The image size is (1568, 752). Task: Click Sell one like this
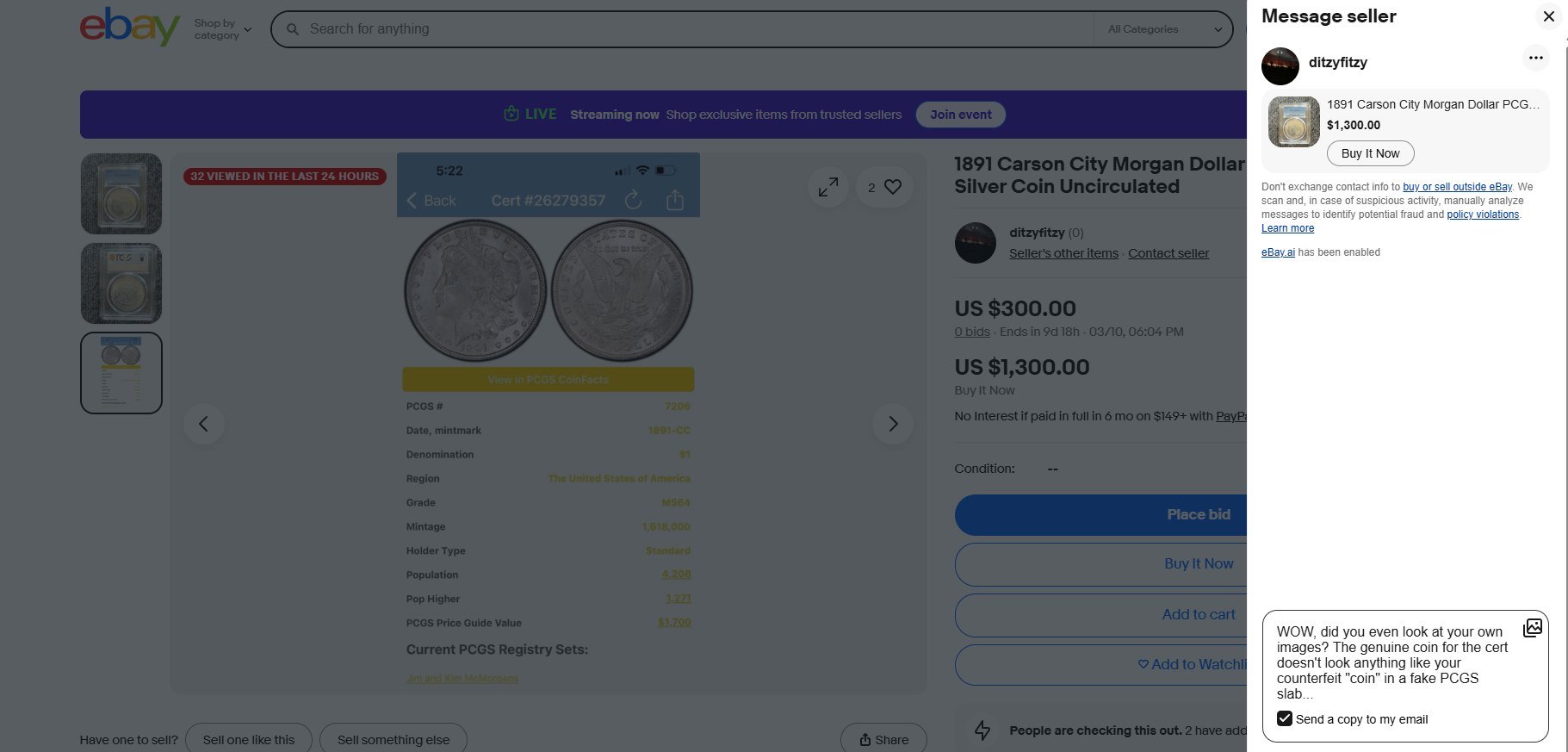[249, 739]
